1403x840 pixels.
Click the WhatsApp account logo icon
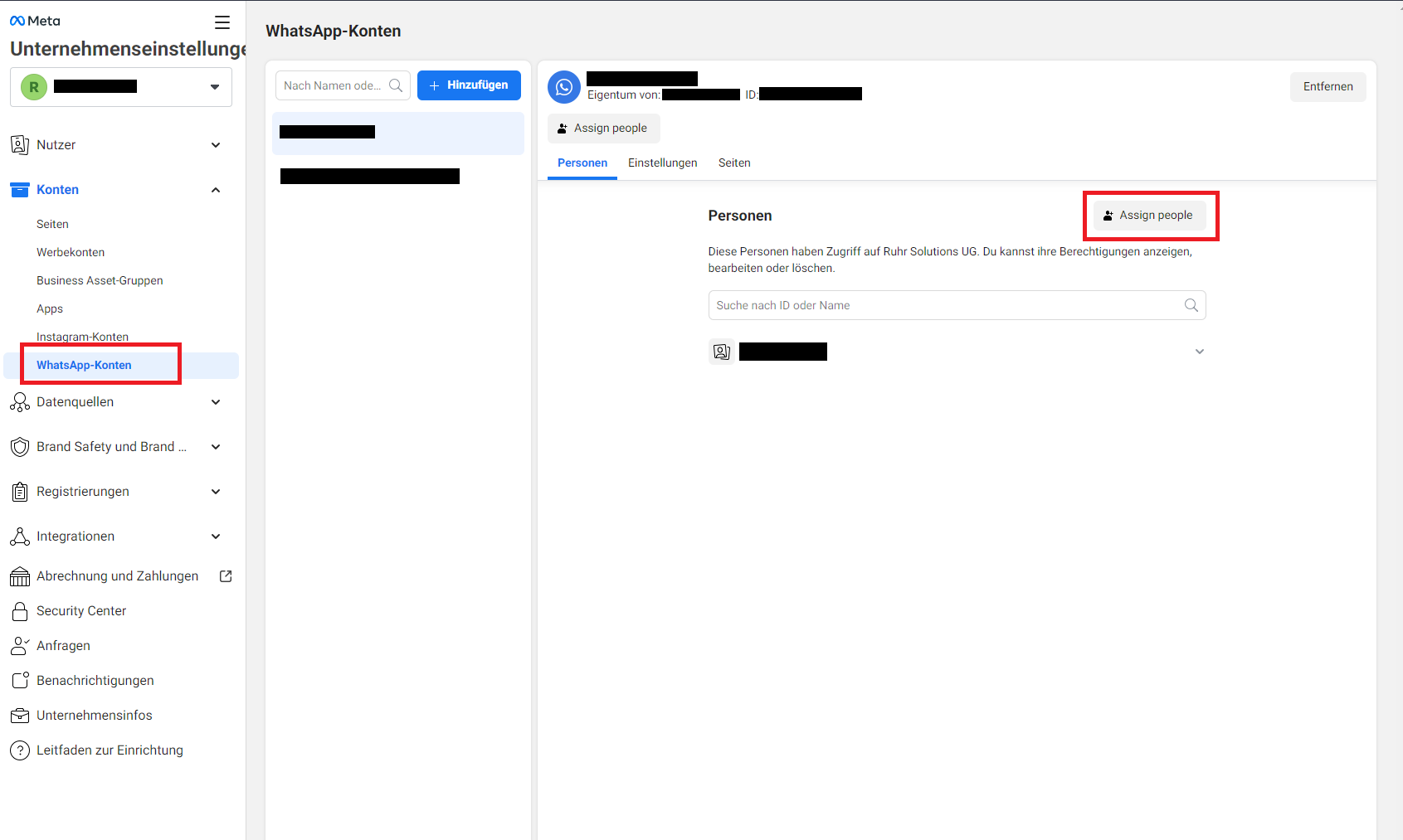click(564, 87)
